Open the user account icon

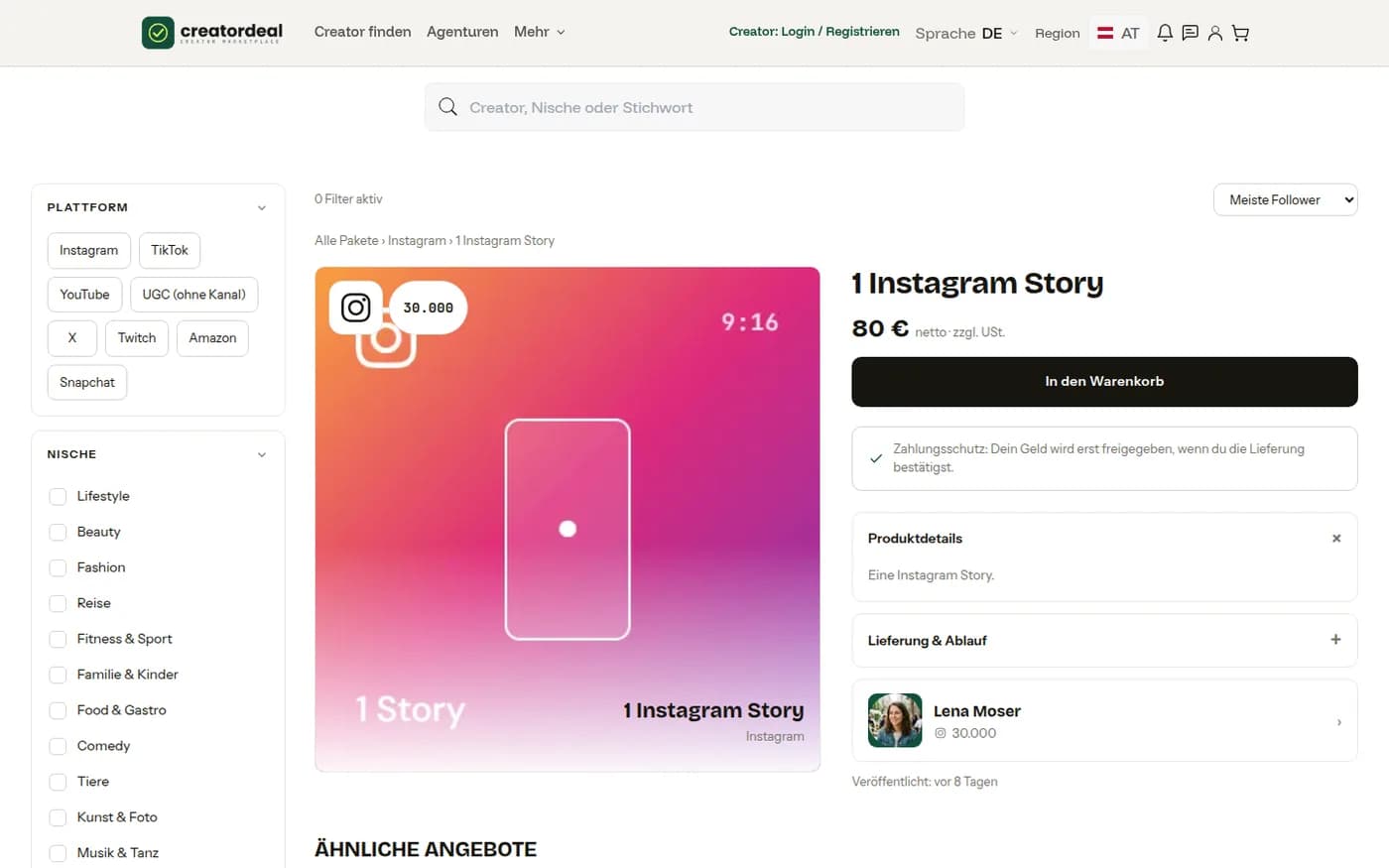1214,33
